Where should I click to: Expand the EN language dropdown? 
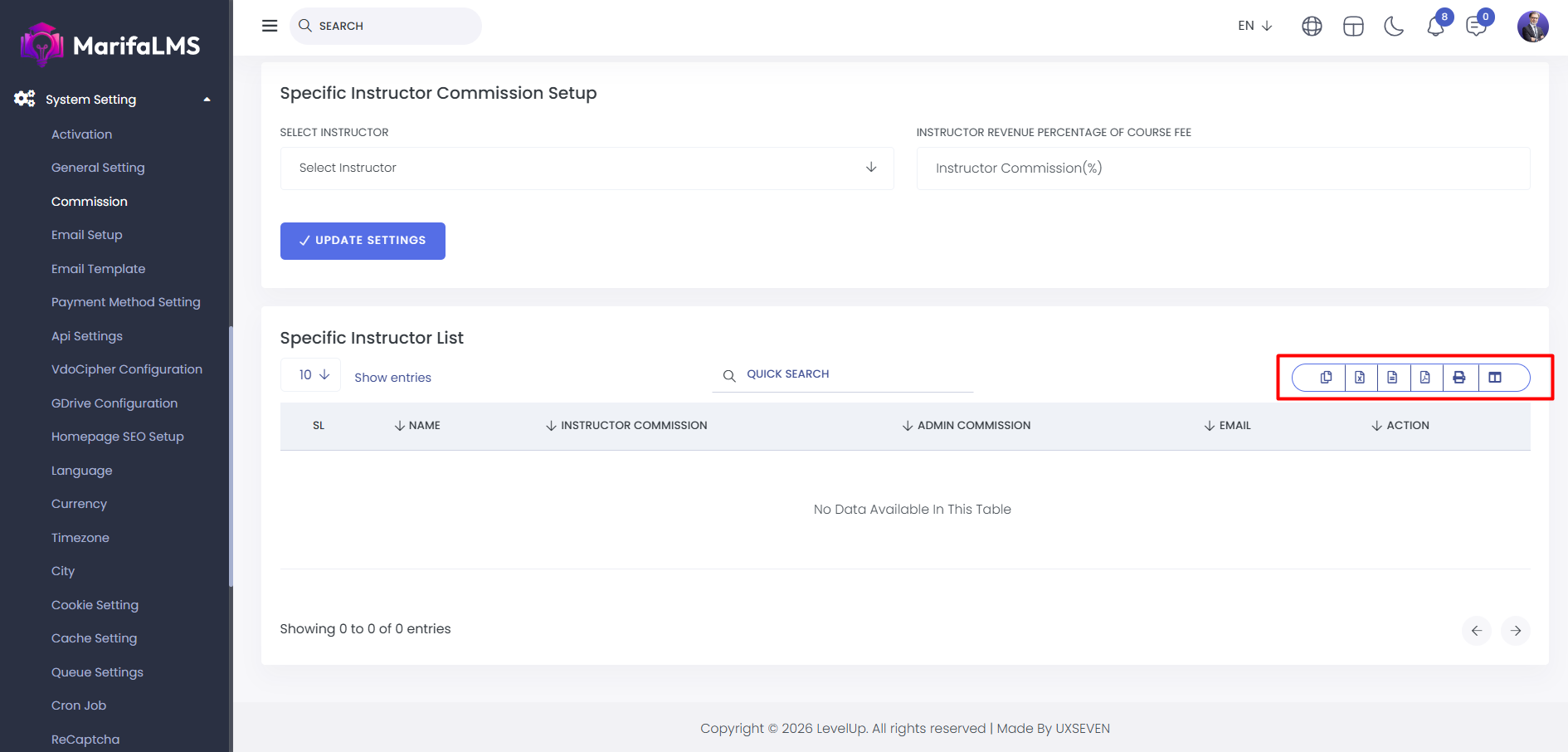(x=1254, y=26)
